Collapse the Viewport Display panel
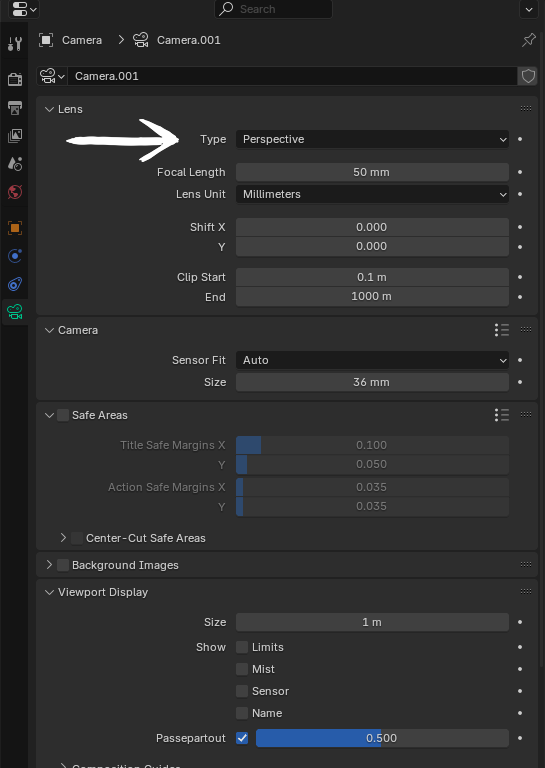The height and width of the screenshot is (768, 545). tap(49, 592)
